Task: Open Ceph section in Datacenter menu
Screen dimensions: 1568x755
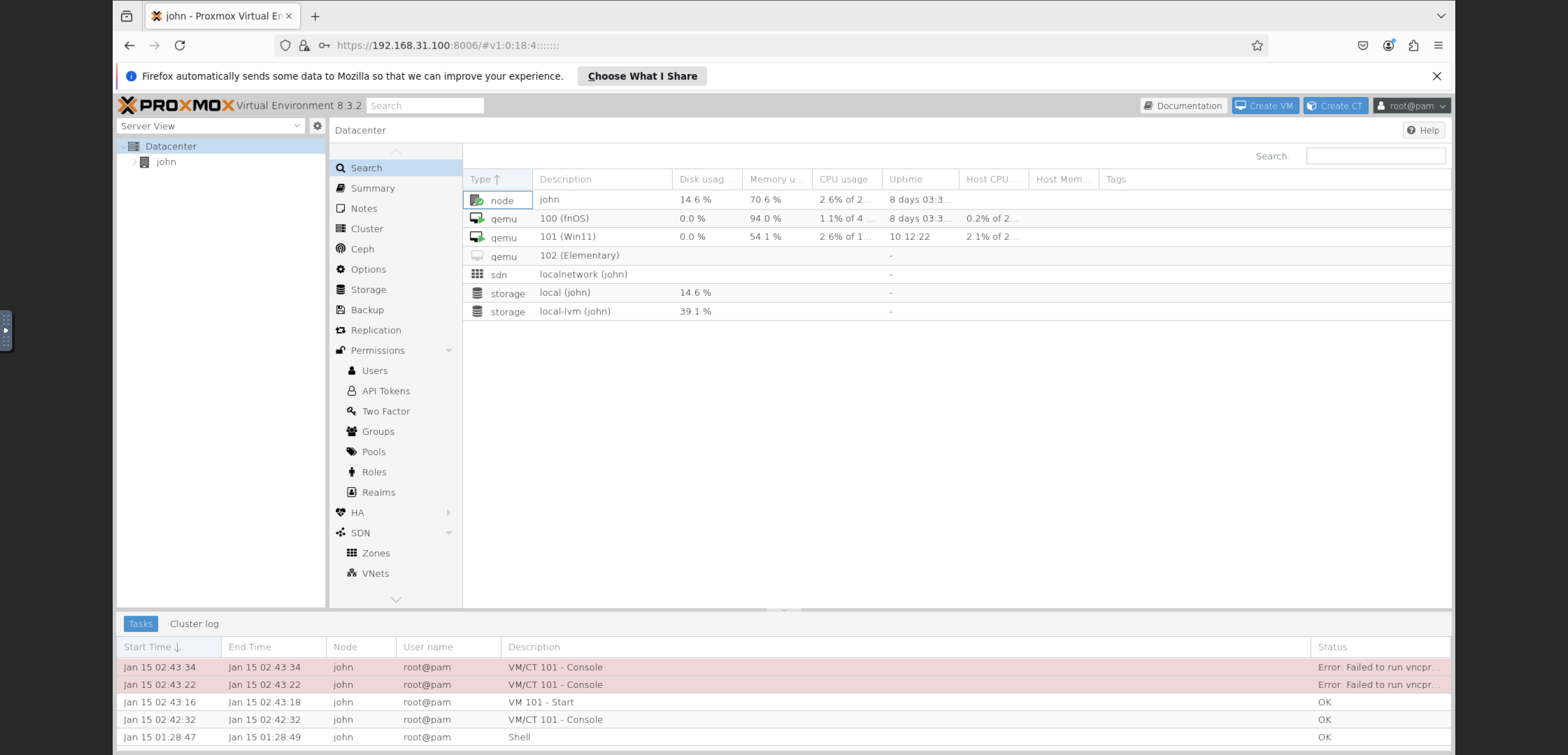Action: [x=362, y=249]
